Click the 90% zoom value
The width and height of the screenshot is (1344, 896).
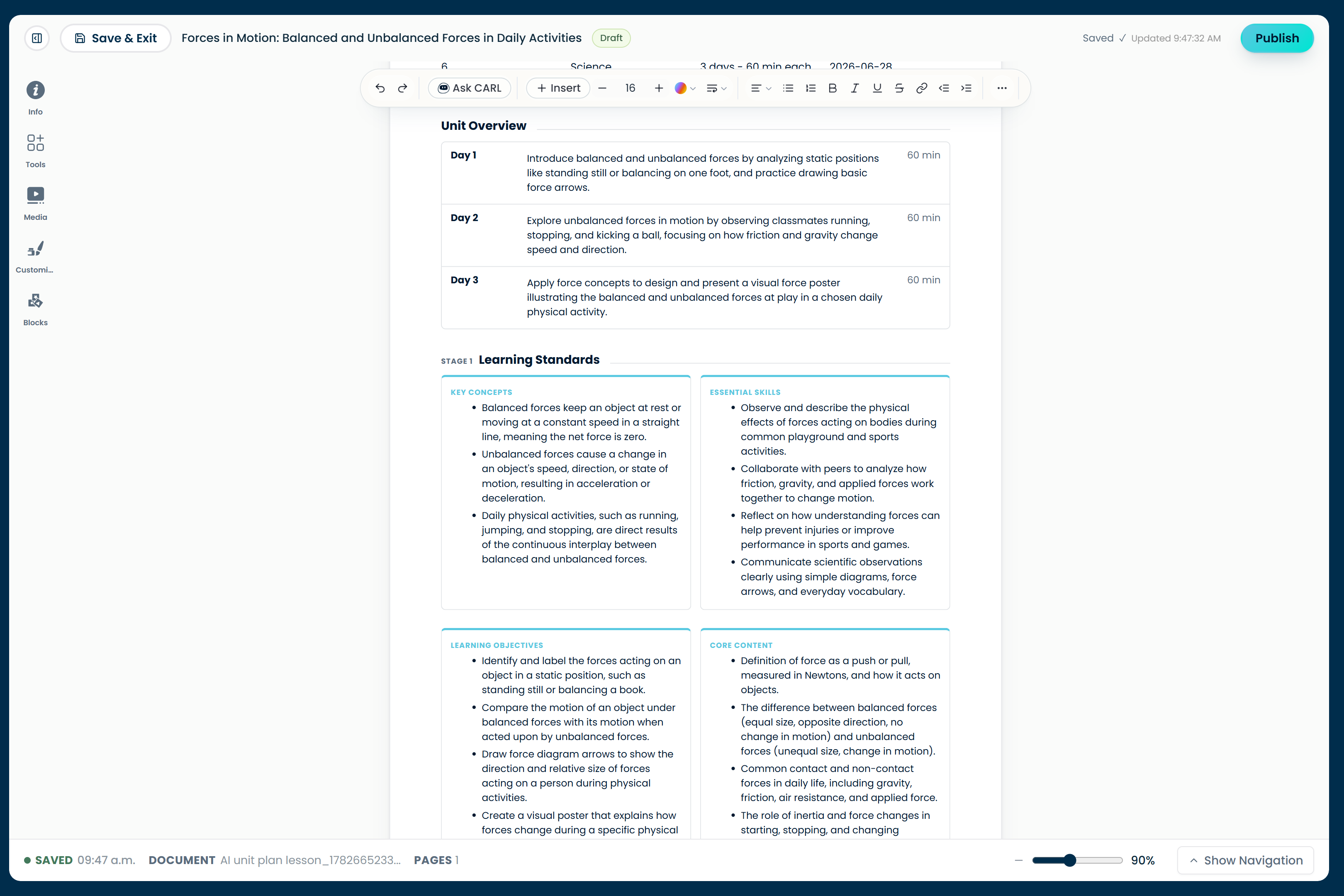1143,861
